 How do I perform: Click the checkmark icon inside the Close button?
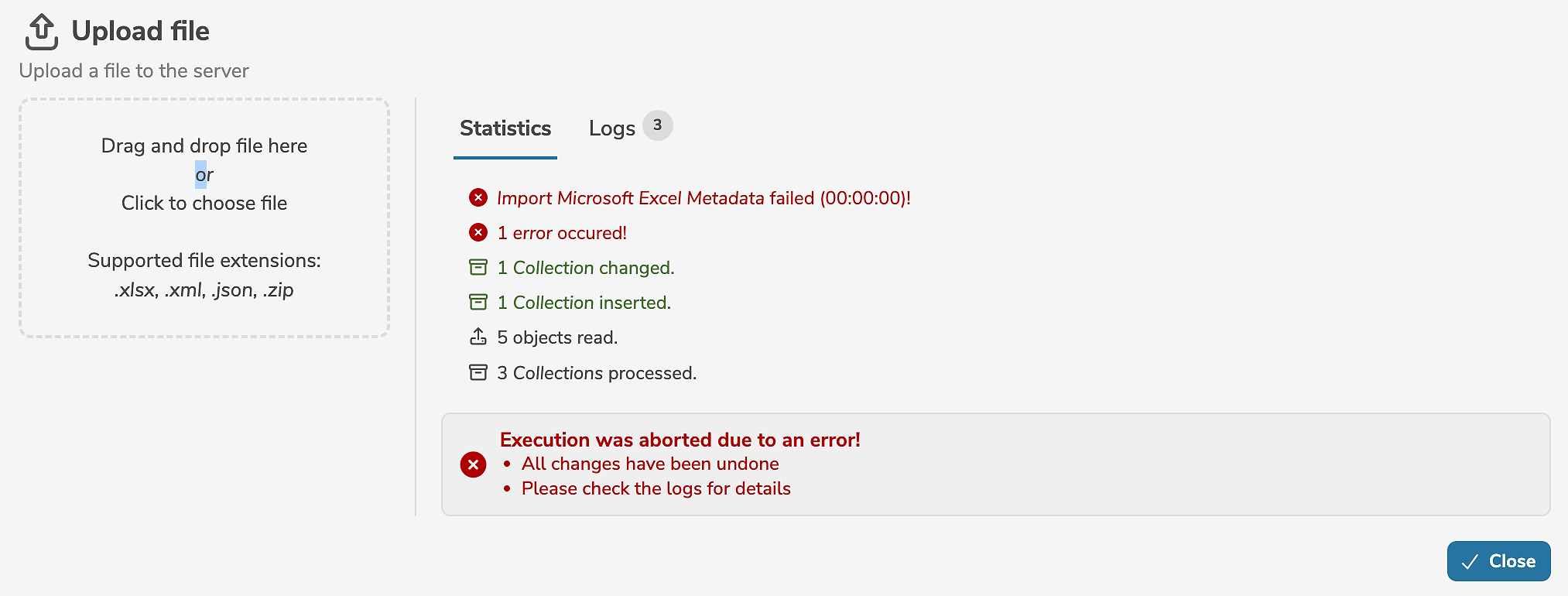(1471, 561)
